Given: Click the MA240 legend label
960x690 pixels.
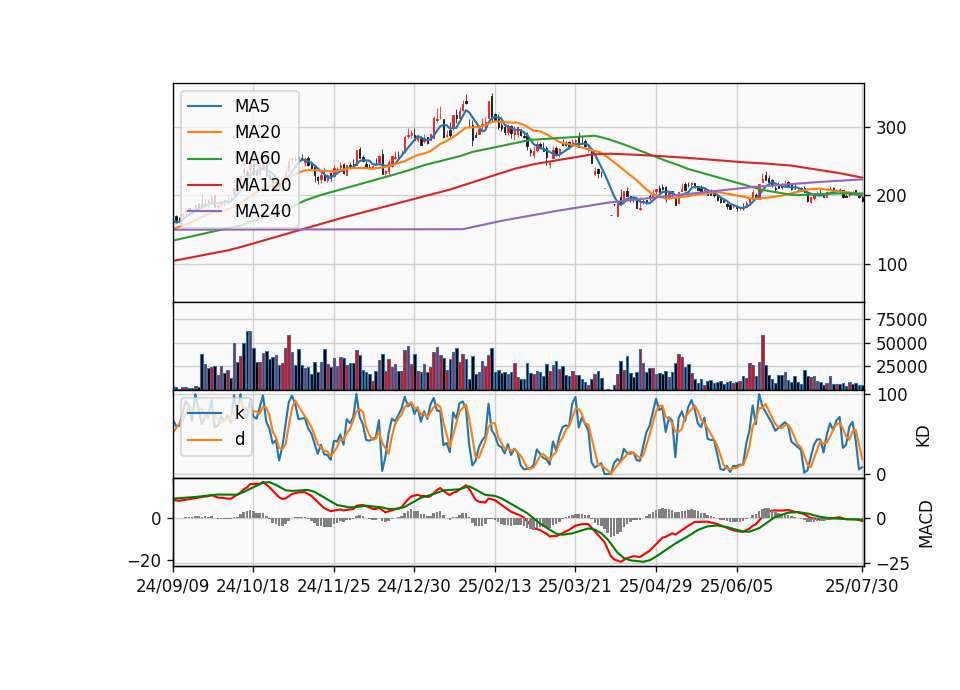Looking at the screenshot, I should point(263,211).
